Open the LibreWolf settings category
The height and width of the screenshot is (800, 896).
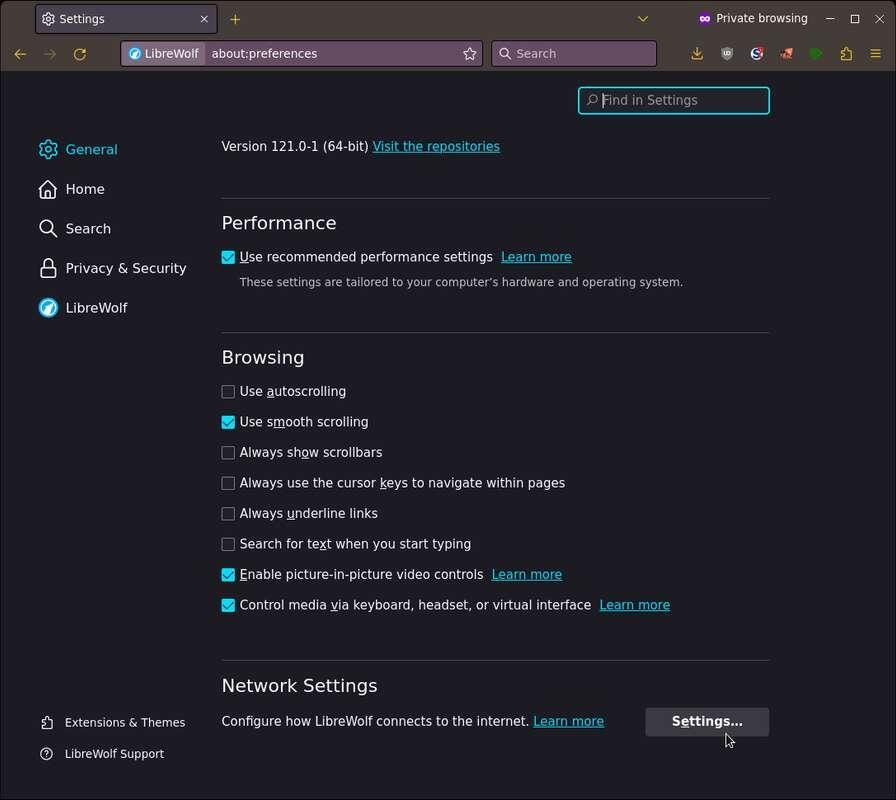tap(96, 307)
